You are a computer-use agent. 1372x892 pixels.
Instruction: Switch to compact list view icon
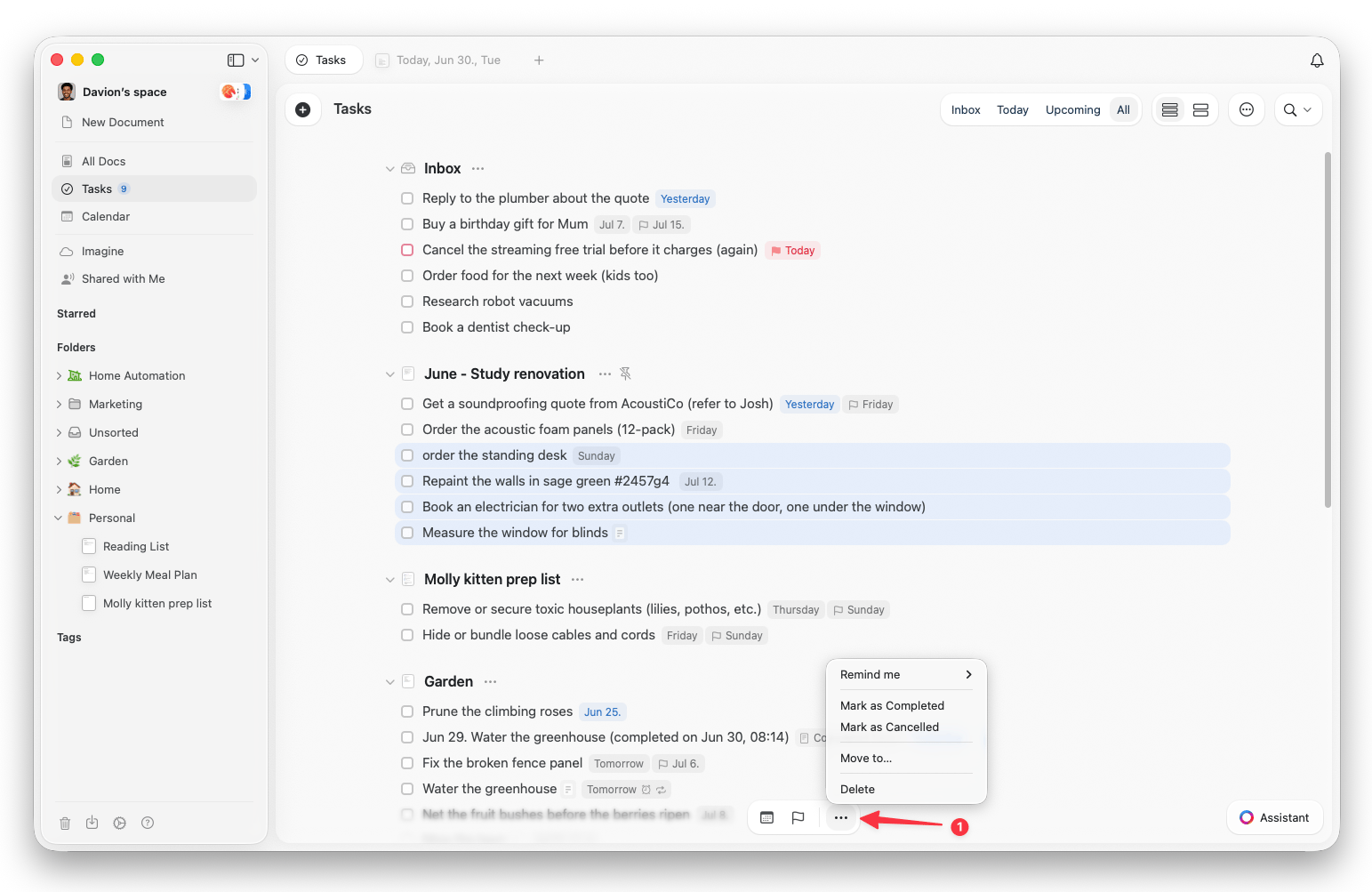[x=1170, y=110]
